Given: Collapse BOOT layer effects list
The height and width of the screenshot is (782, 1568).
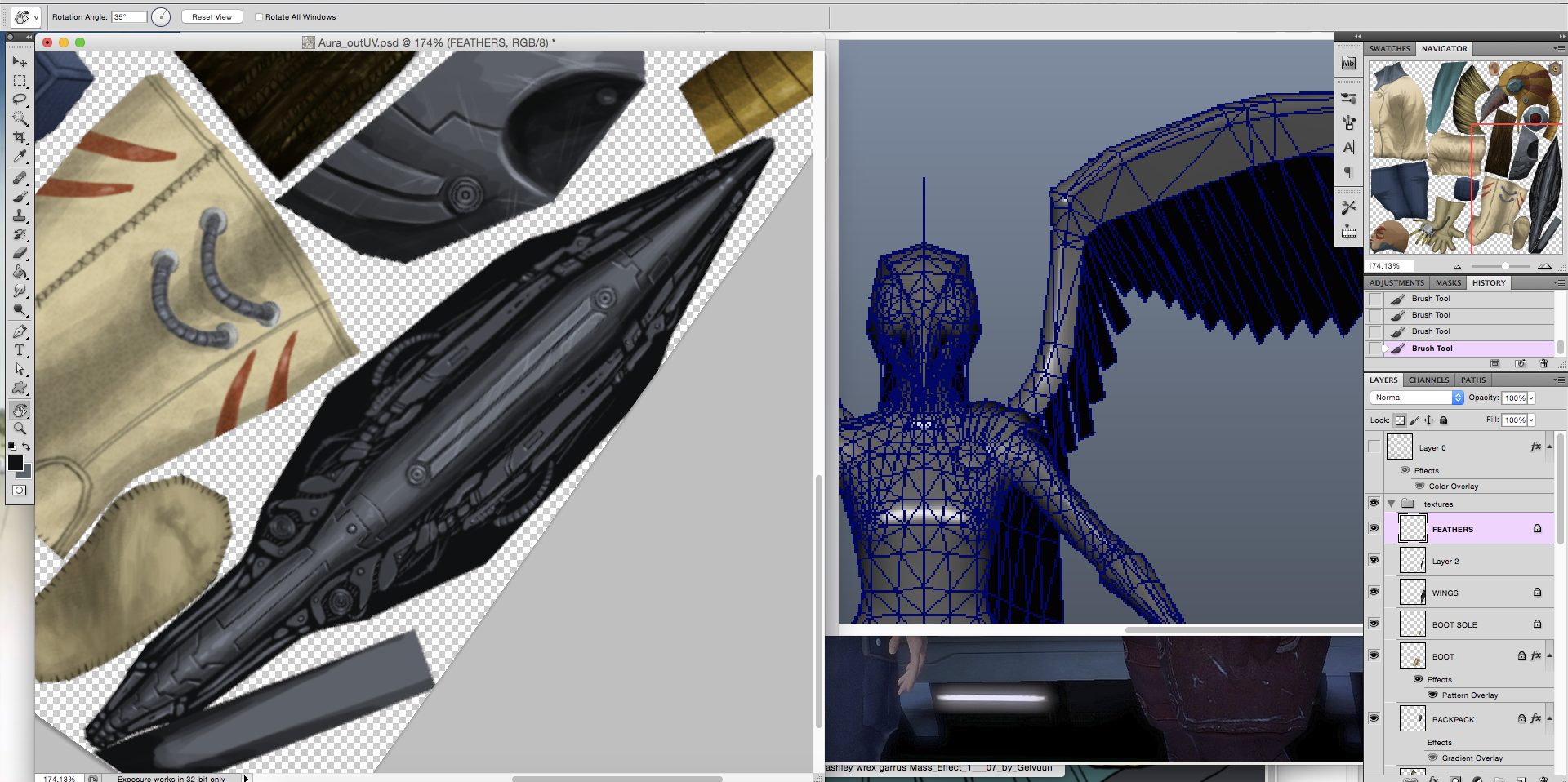Looking at the screenshot, I should click(1549, 656).
